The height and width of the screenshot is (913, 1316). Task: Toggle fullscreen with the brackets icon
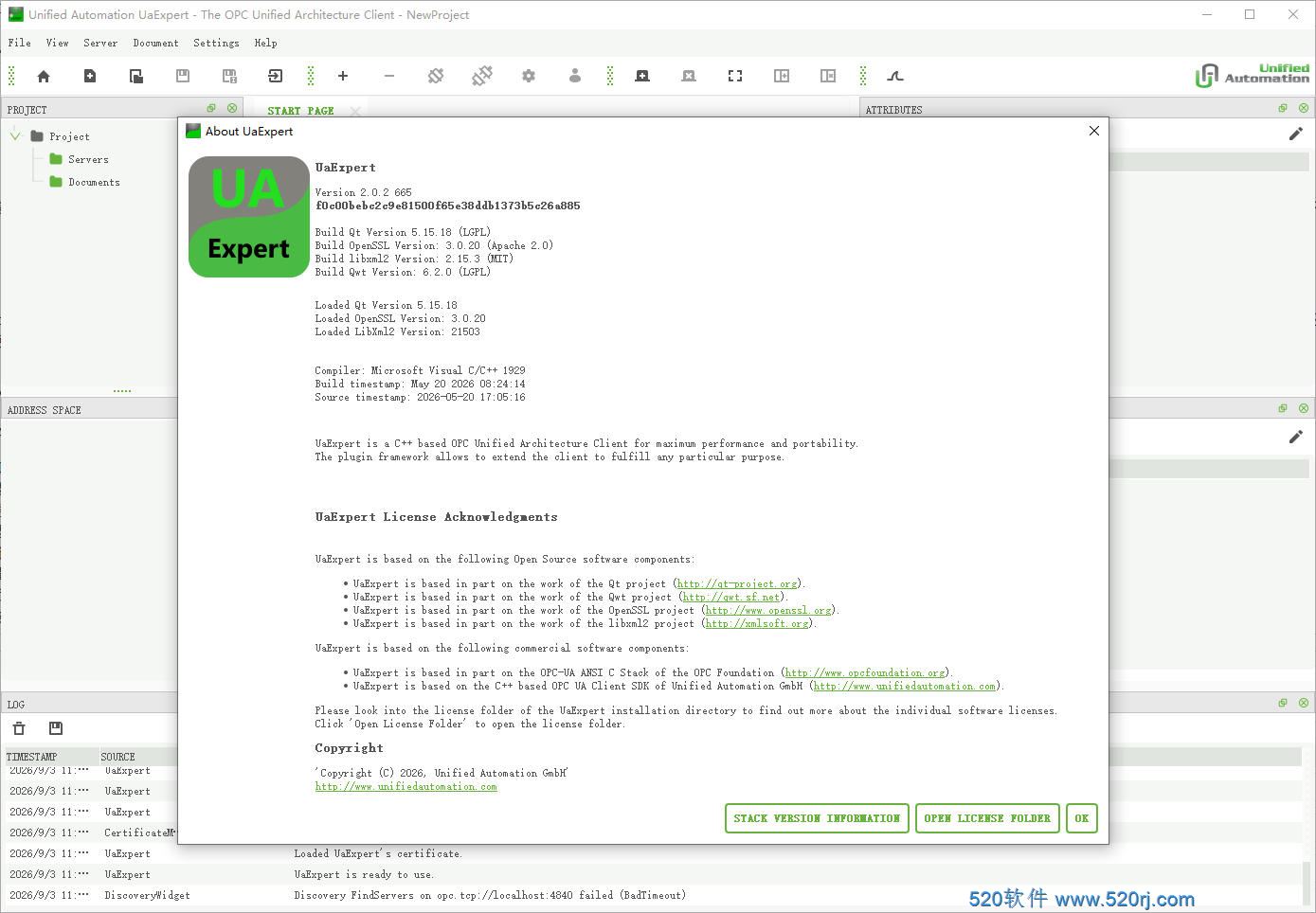pyautogui.click(x=735, y=76)
